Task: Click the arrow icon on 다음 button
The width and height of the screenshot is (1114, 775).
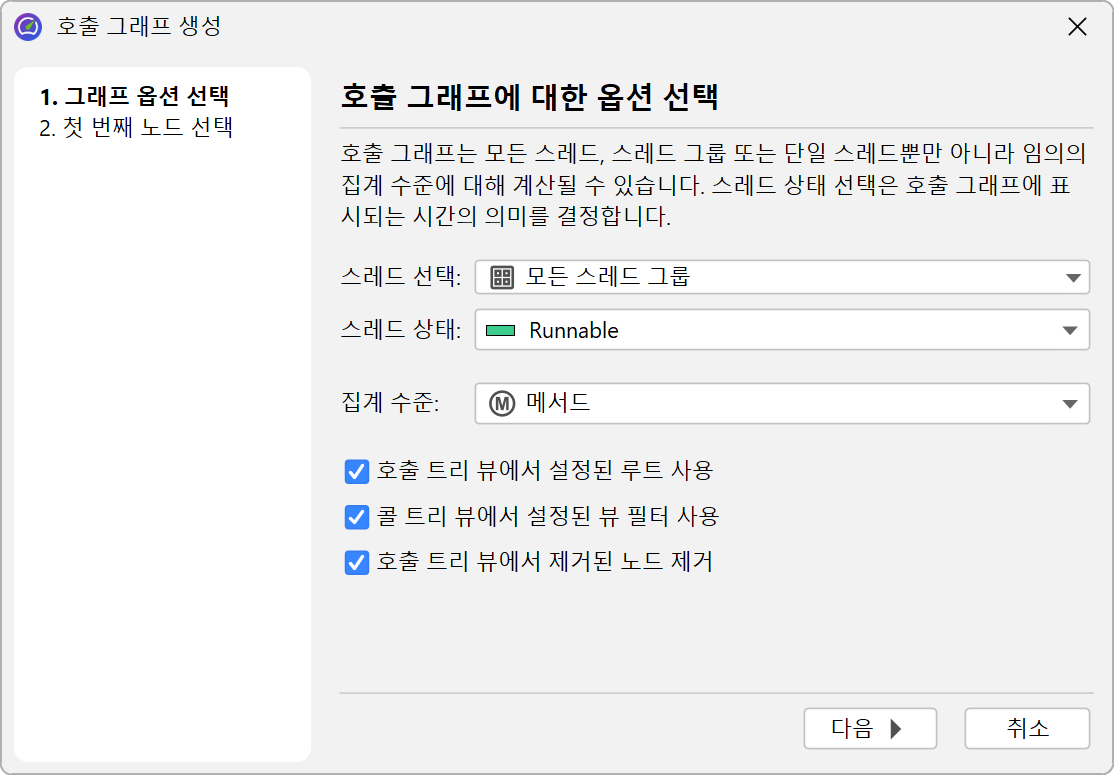Action: click(896, 729)
